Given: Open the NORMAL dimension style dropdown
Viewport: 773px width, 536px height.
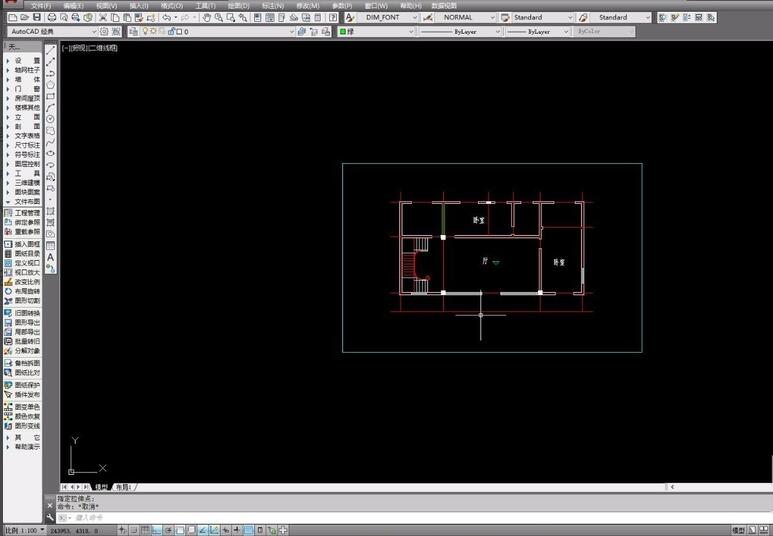Looking at the screenshot, I should point(492,17).
